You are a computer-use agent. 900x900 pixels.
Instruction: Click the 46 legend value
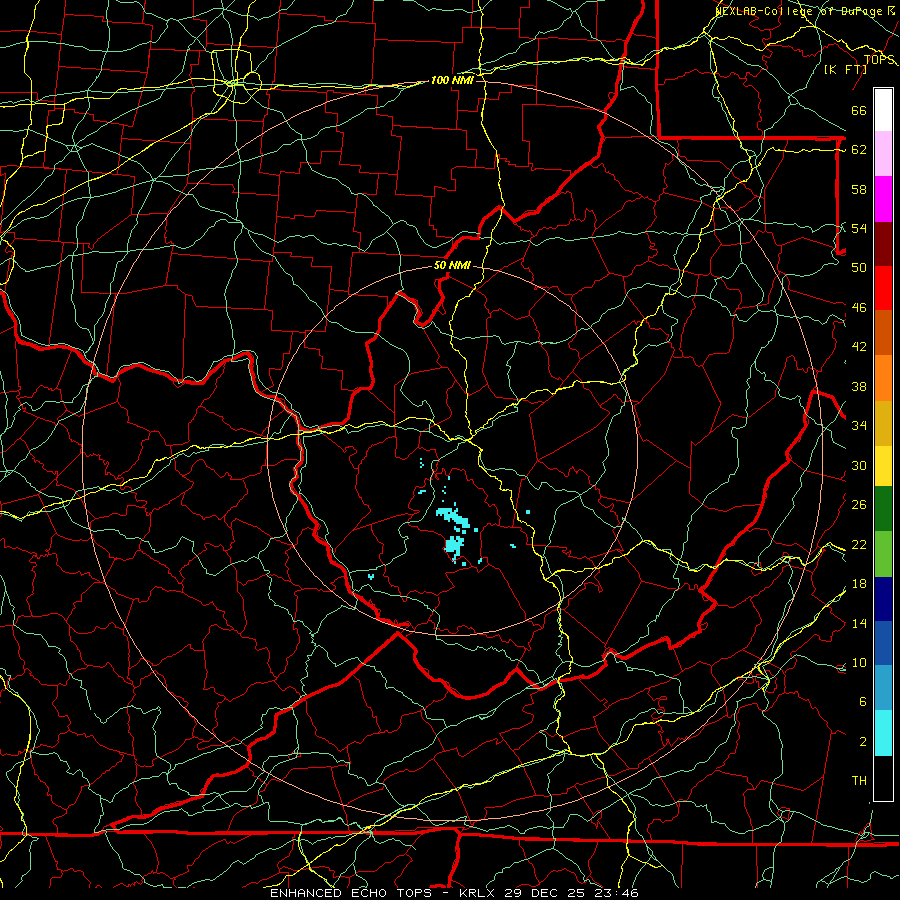859,308
